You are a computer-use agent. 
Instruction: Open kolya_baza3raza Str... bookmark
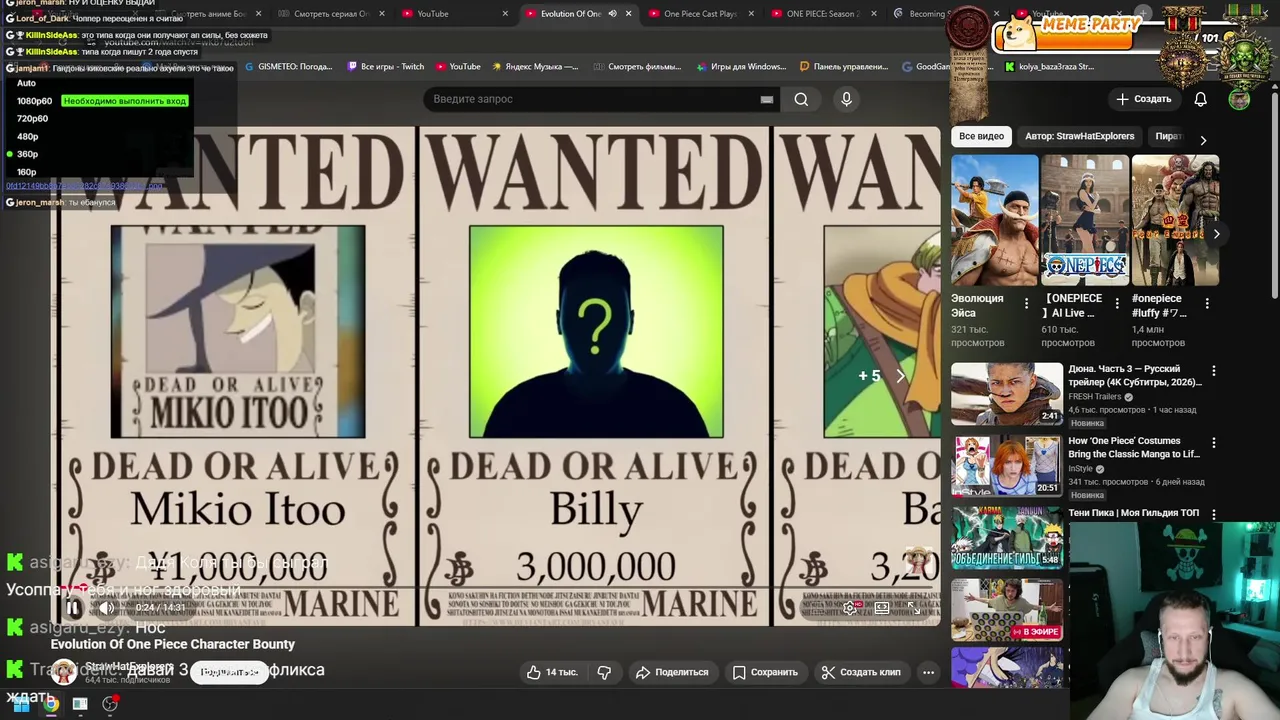click(x=1050, y=67)
